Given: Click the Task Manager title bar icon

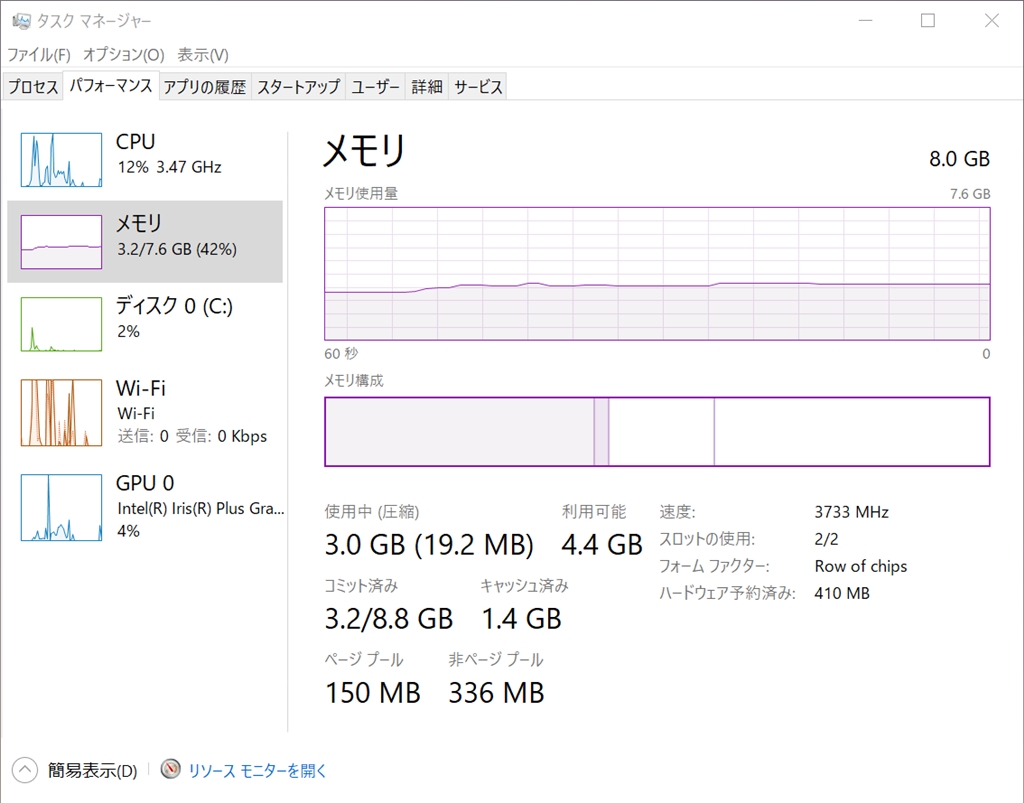Looking at the screenshot, I should 20,20.
